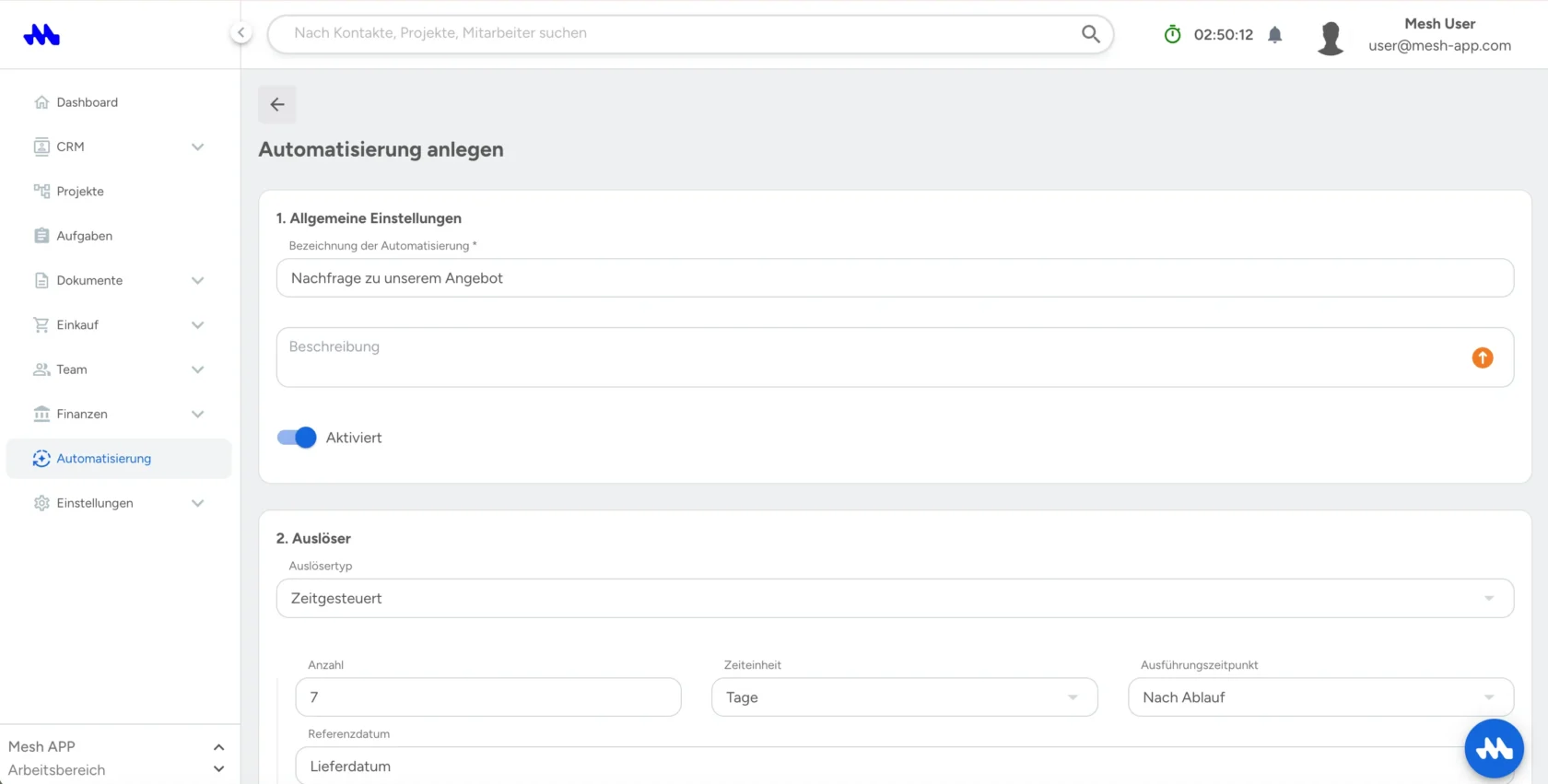The height and width of the screenshot is (784, 1548).
Task: Click the 02:50:12 timer display
Action: click(1224, 35)
